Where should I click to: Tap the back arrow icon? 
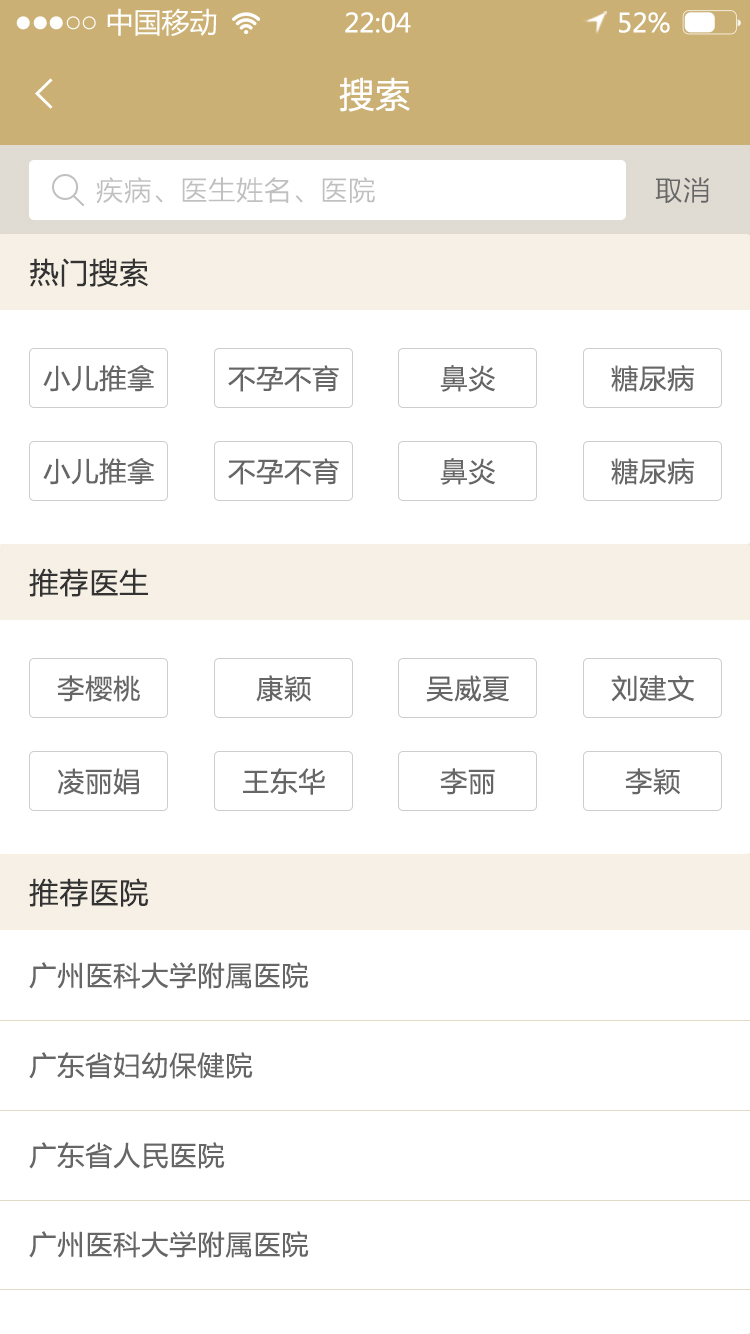click(44, 94)
